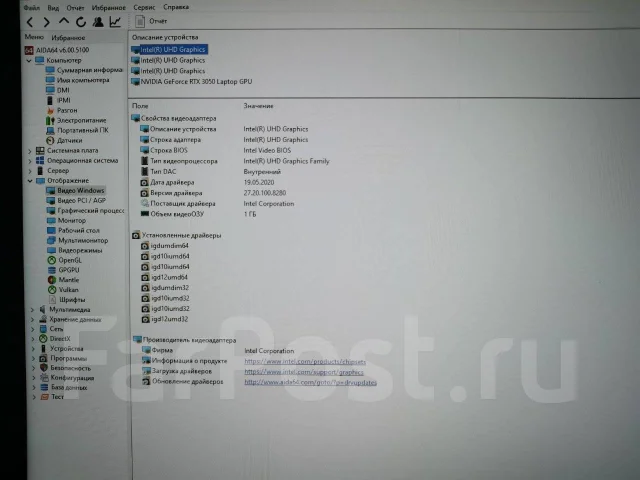Open Суммарная информация item
This screenshot has width=640, height=480.
coord(84,70)
